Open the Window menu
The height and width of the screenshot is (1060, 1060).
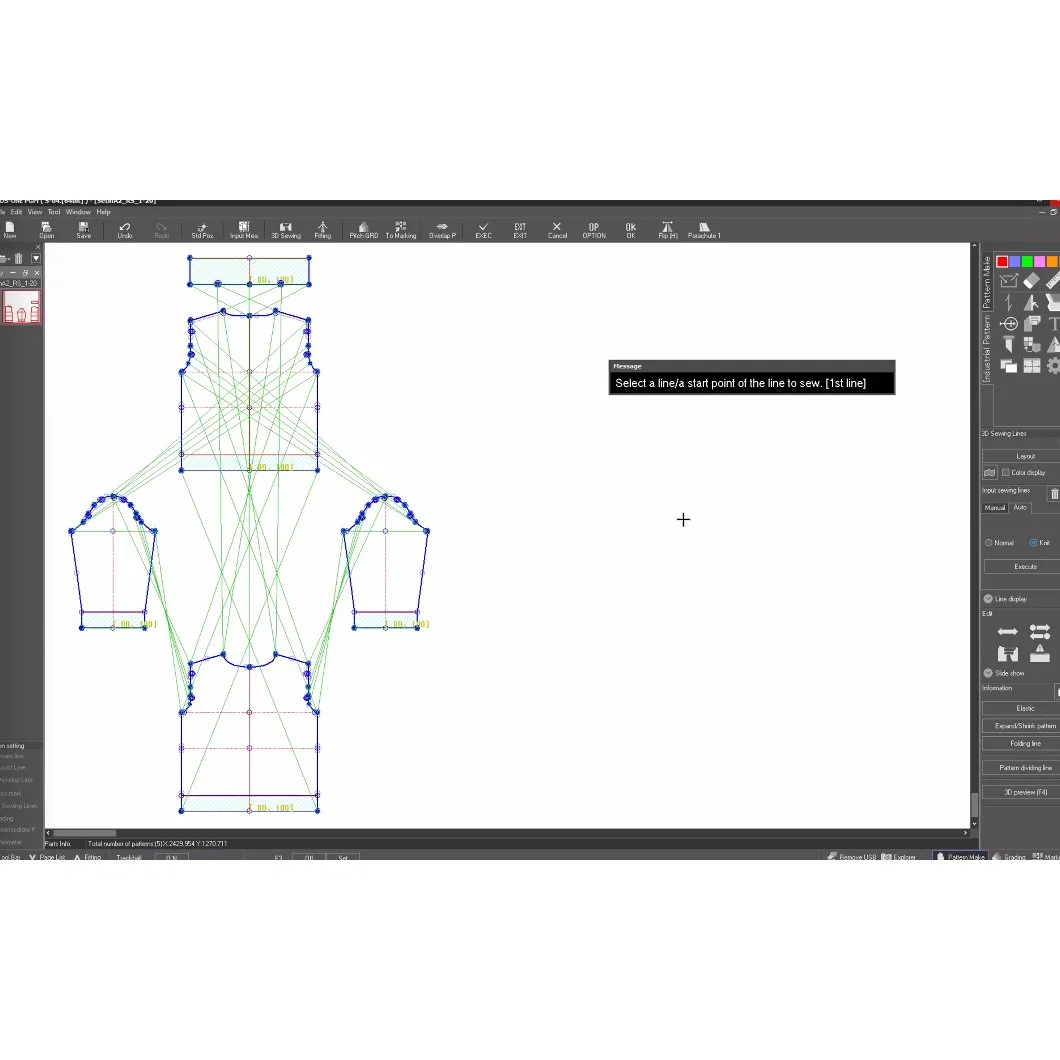(78, 212)
